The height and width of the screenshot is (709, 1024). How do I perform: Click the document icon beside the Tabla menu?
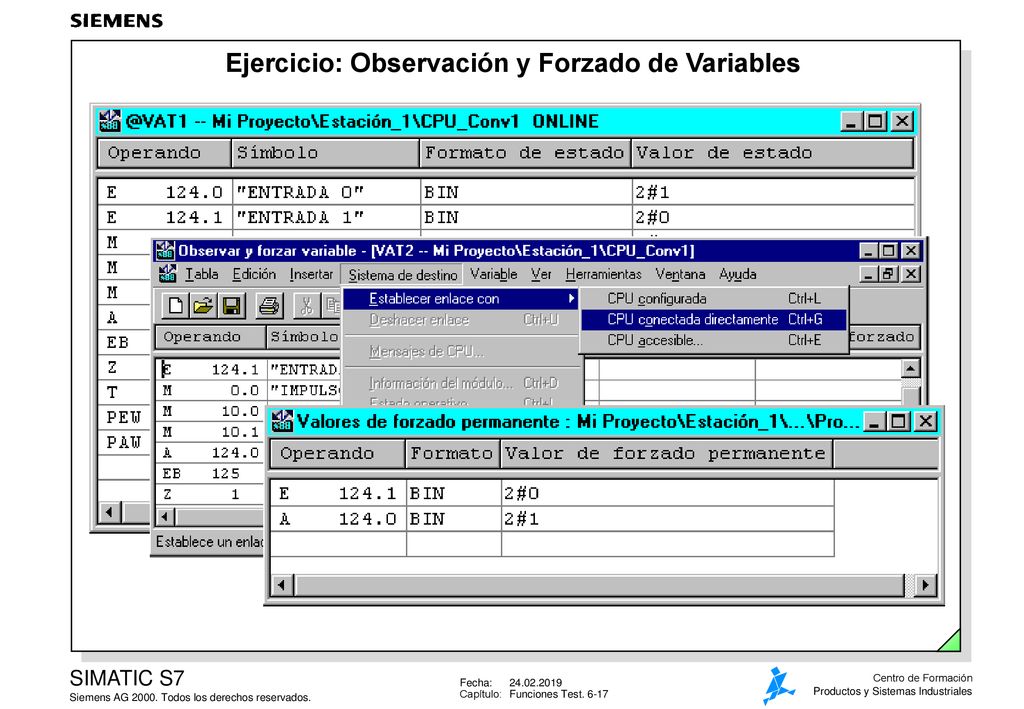[x=168, y=274]
